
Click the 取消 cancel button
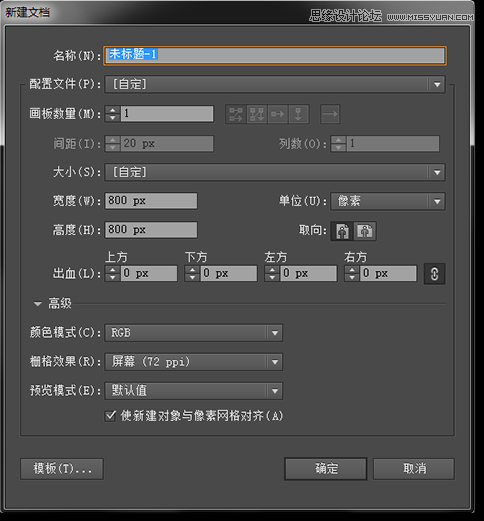[x=414, y=469]
